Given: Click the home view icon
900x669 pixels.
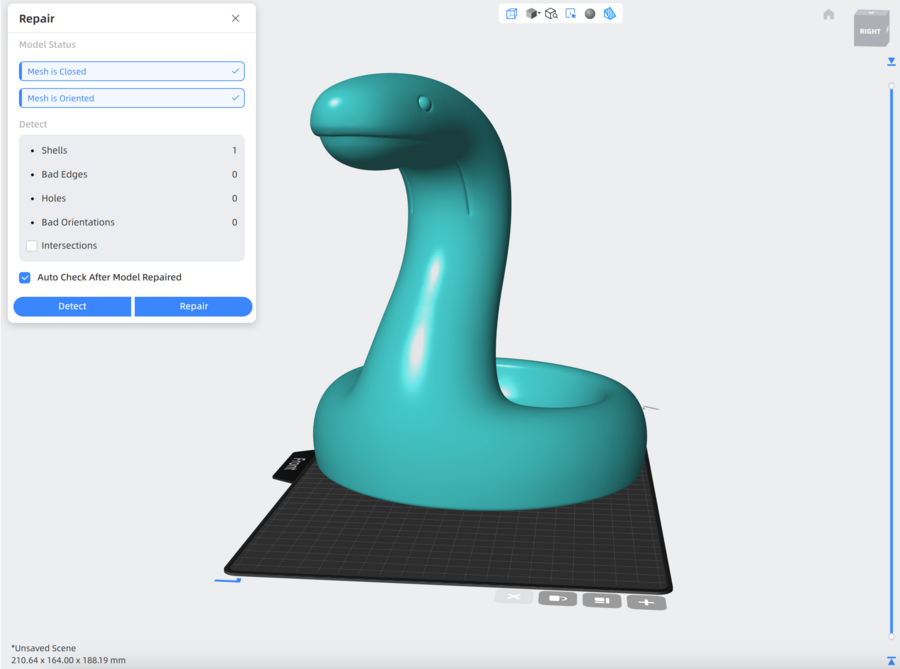Looking at the screenshot, I should pyautogui.click(x=828, y=14).
